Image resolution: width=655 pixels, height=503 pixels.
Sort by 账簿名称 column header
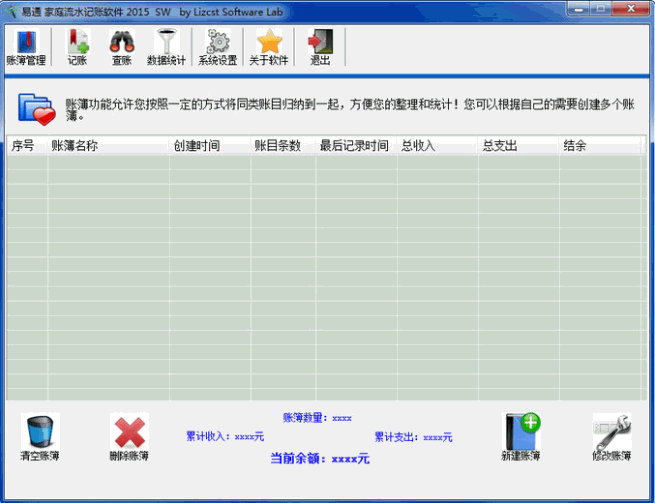pos(109,145)
